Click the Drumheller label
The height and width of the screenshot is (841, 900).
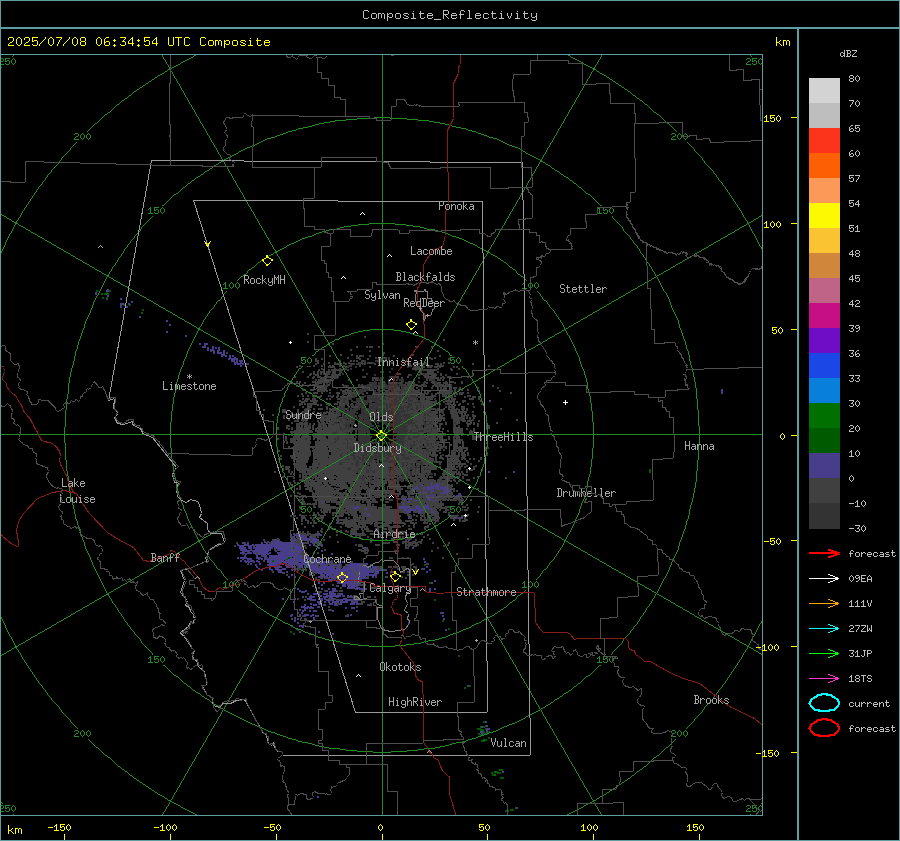pyautogui.click(x=586, y=493)
